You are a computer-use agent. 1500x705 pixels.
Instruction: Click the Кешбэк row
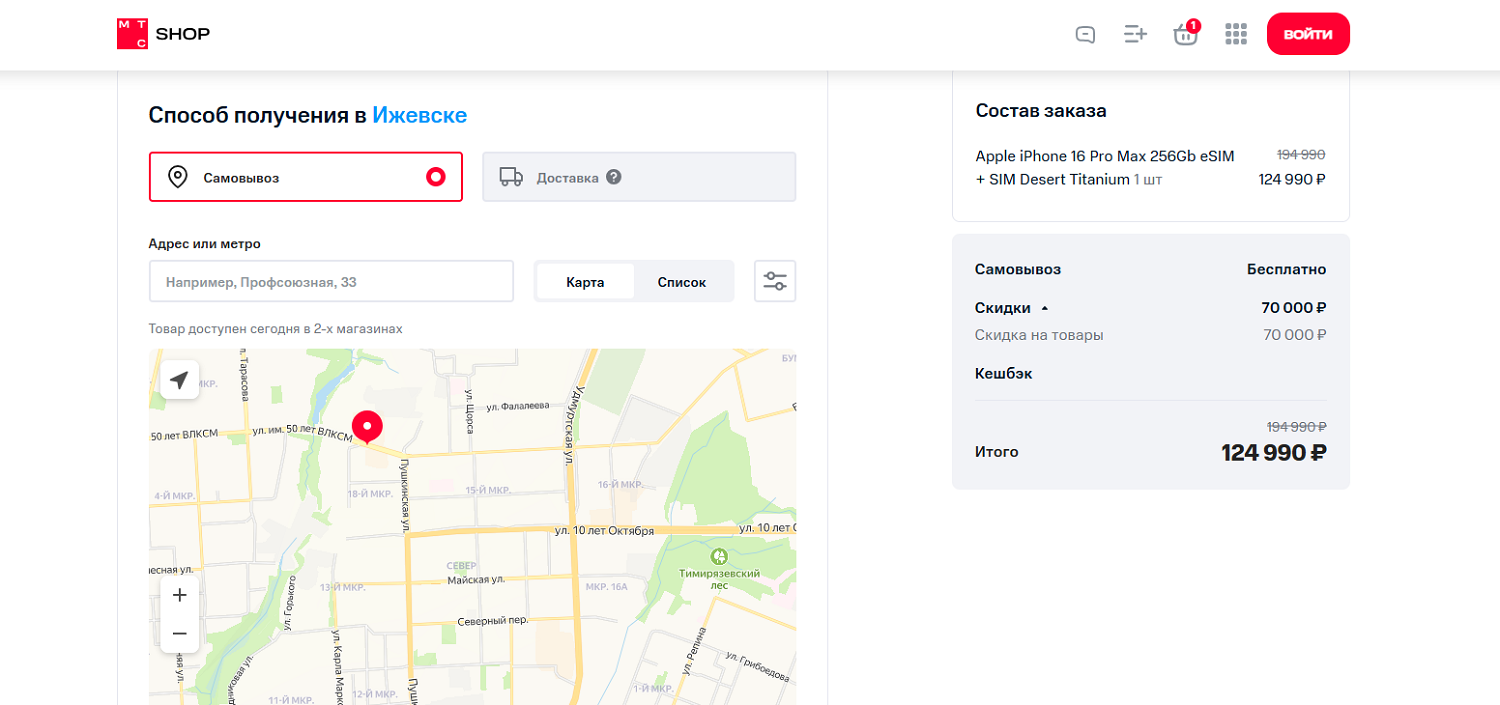point(1151,373)
